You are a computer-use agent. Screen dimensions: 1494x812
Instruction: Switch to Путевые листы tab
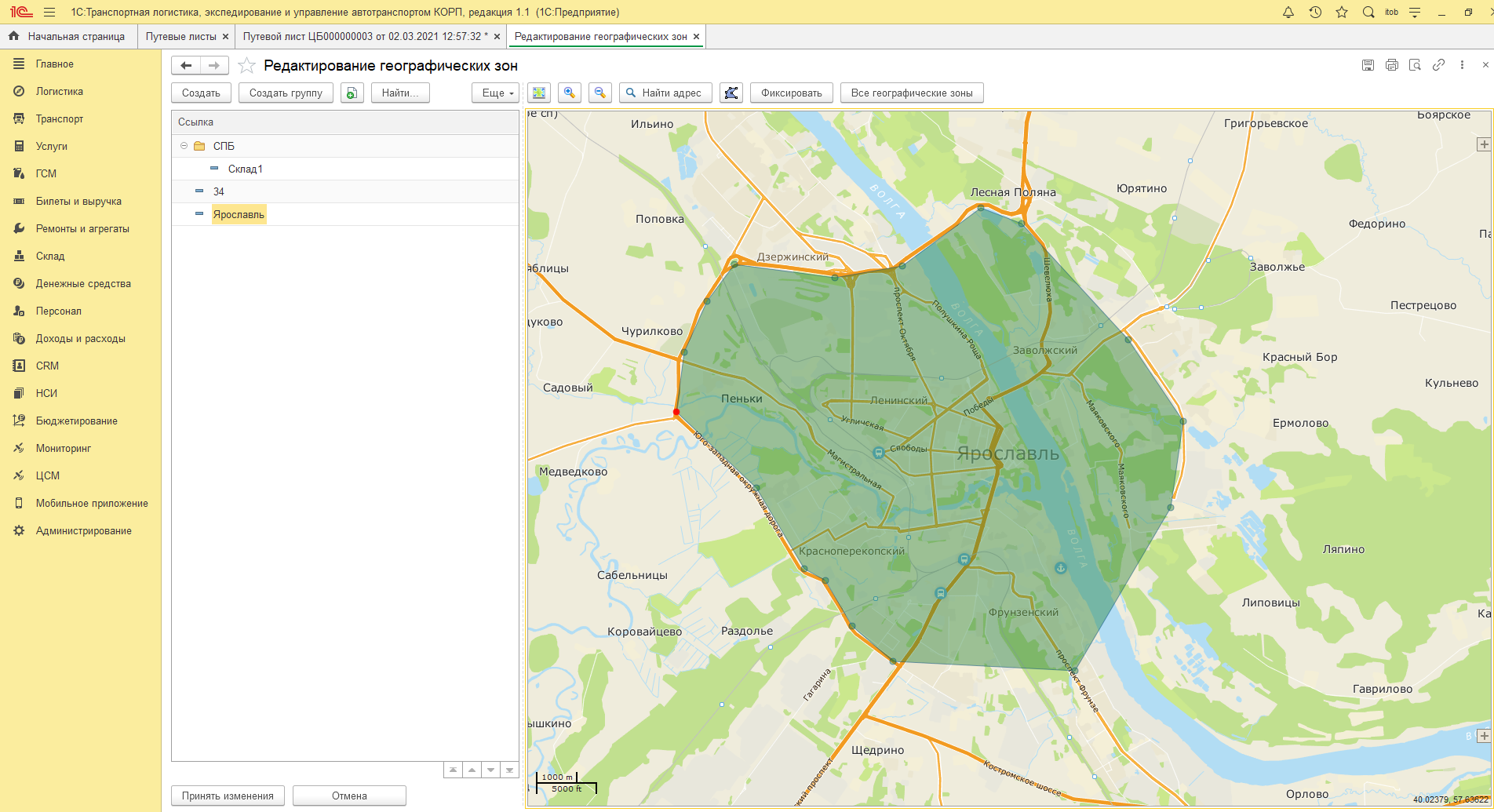coord(180,36)
